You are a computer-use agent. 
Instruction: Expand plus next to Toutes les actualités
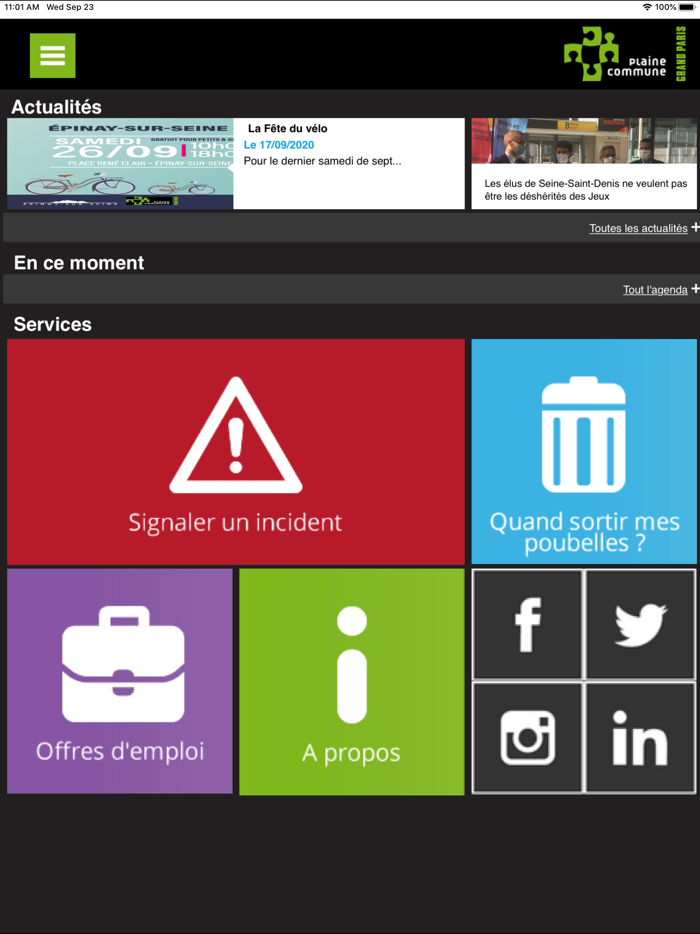pyautogui.click(x=695, y=227)
